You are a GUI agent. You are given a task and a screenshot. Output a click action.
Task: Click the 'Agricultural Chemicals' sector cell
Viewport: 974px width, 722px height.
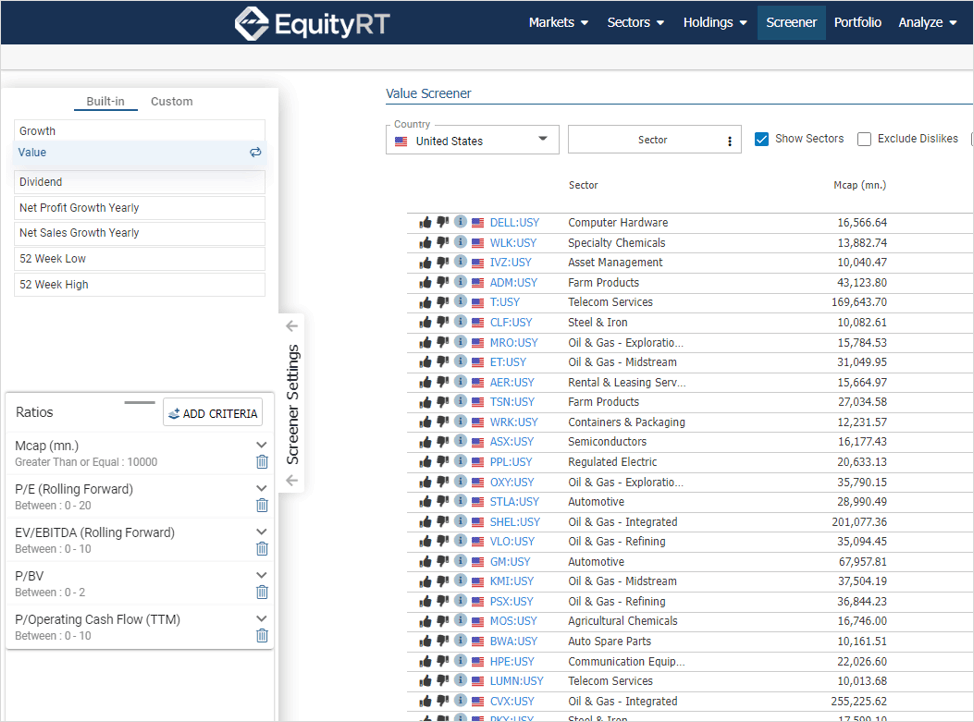622,621
